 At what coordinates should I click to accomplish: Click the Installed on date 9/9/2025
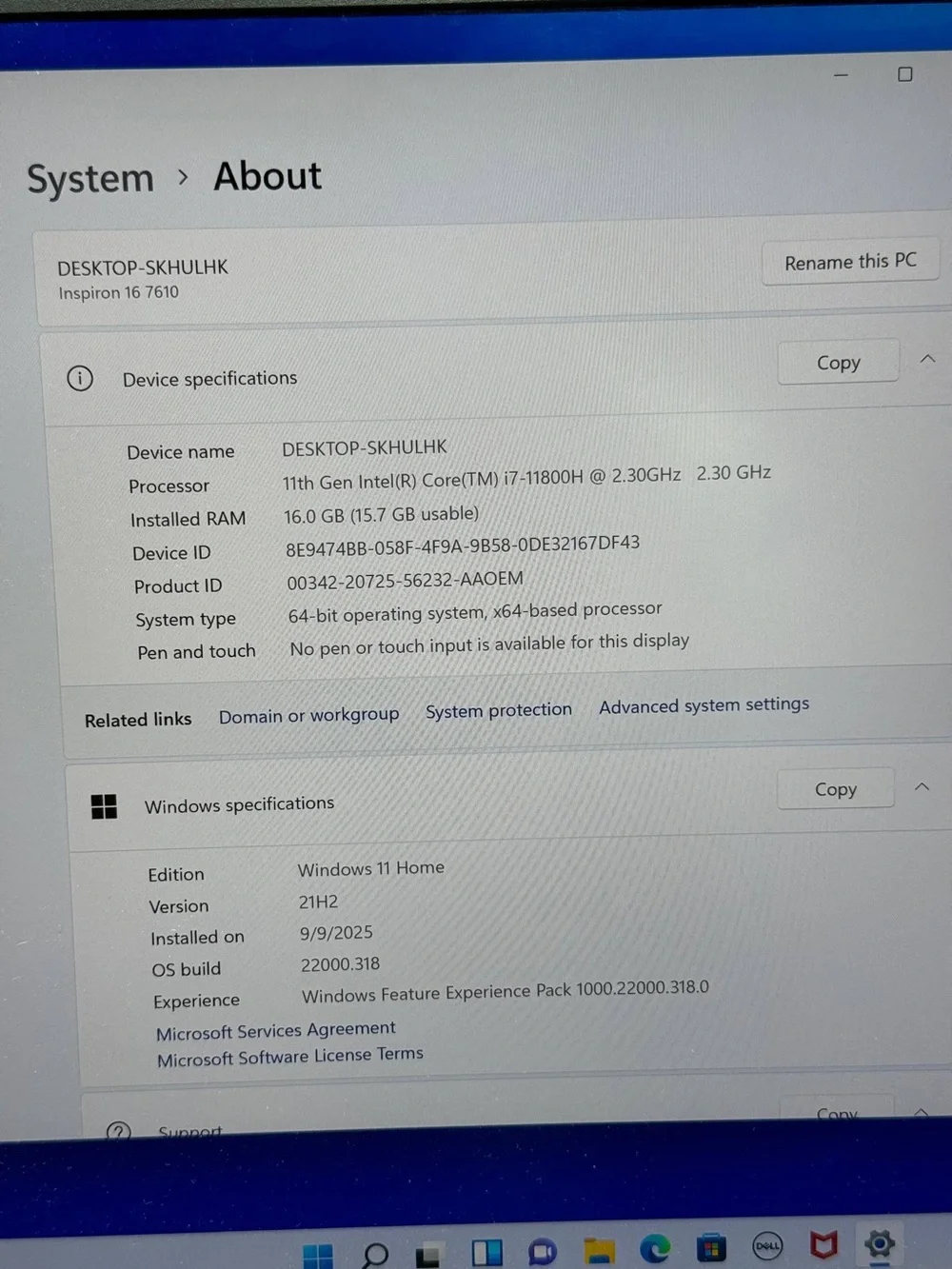point(336,933)
